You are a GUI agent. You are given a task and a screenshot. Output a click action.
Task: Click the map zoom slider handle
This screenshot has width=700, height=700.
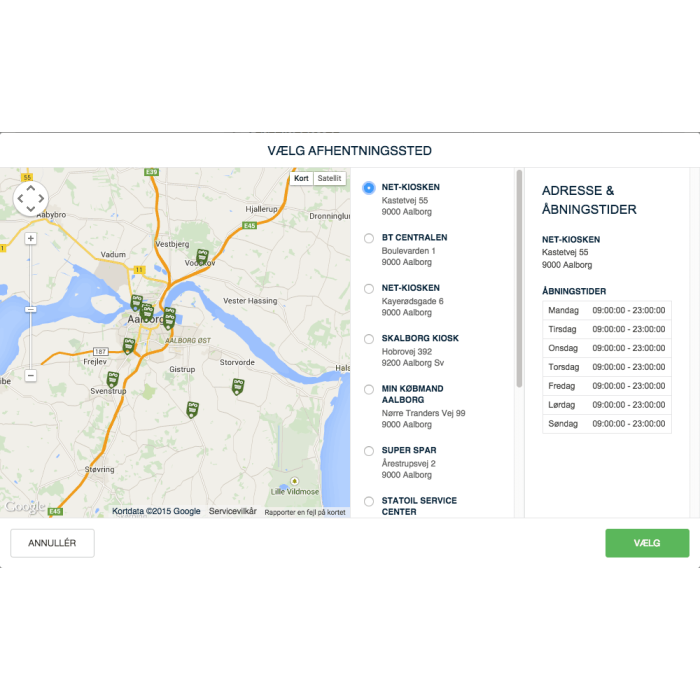coord(30,309)
